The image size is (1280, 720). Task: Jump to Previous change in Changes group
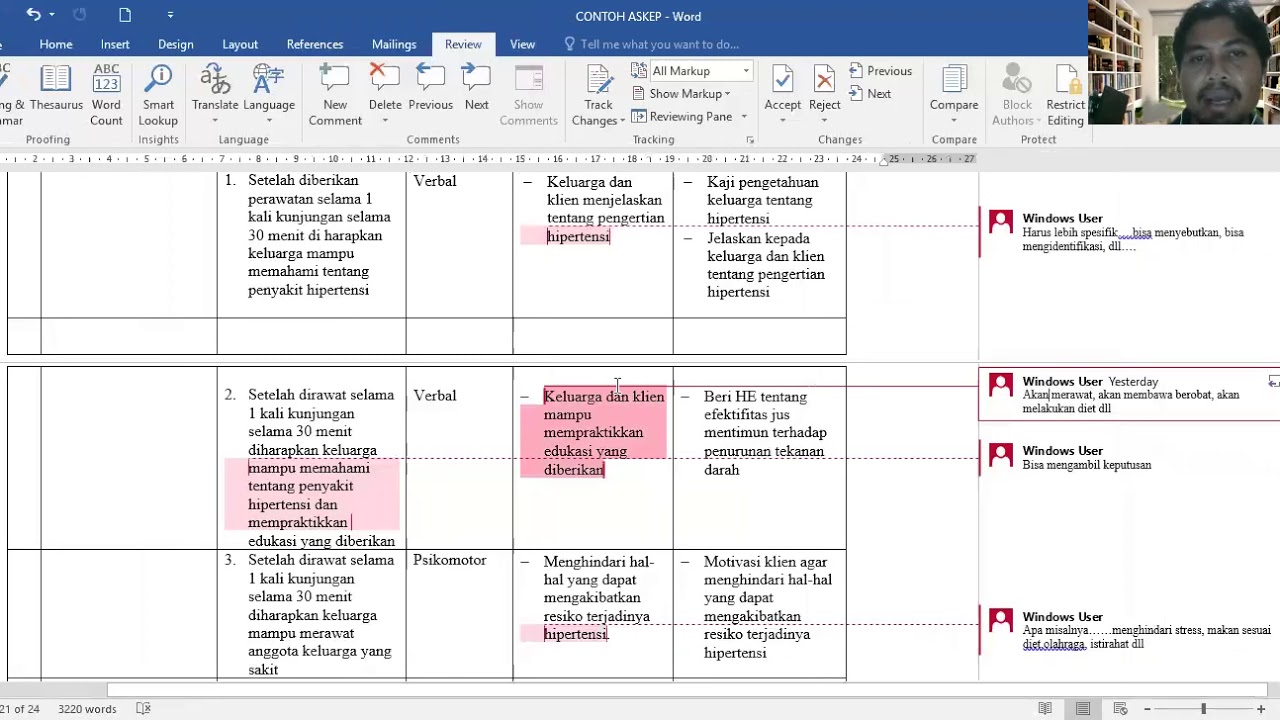click(880, 71)
